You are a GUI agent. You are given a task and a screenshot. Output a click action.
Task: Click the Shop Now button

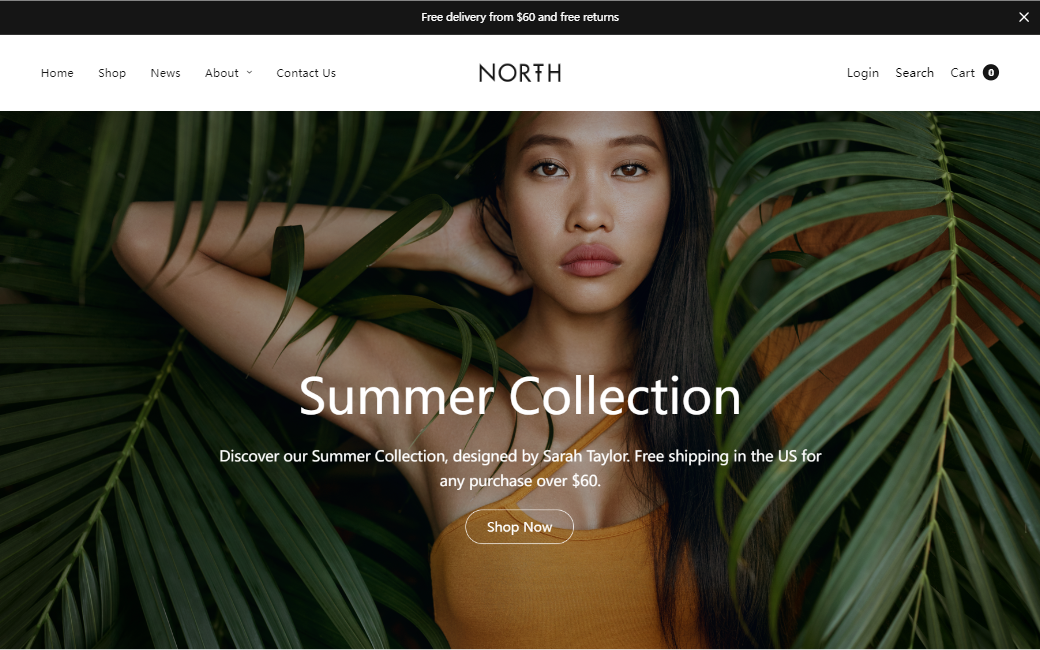519,527
